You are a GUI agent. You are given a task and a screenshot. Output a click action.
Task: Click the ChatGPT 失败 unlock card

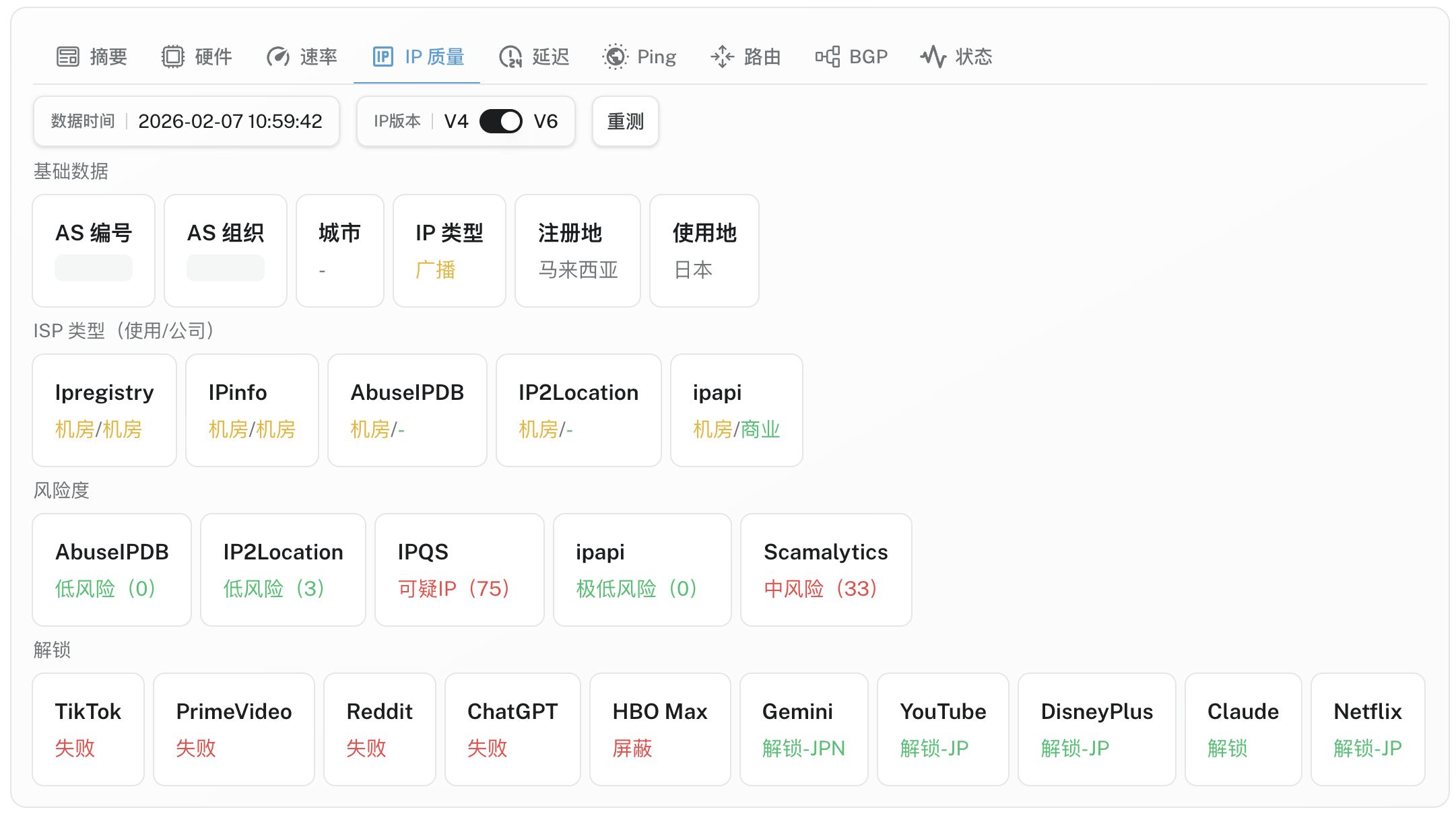pyautogui.click(x=512, y=729)
